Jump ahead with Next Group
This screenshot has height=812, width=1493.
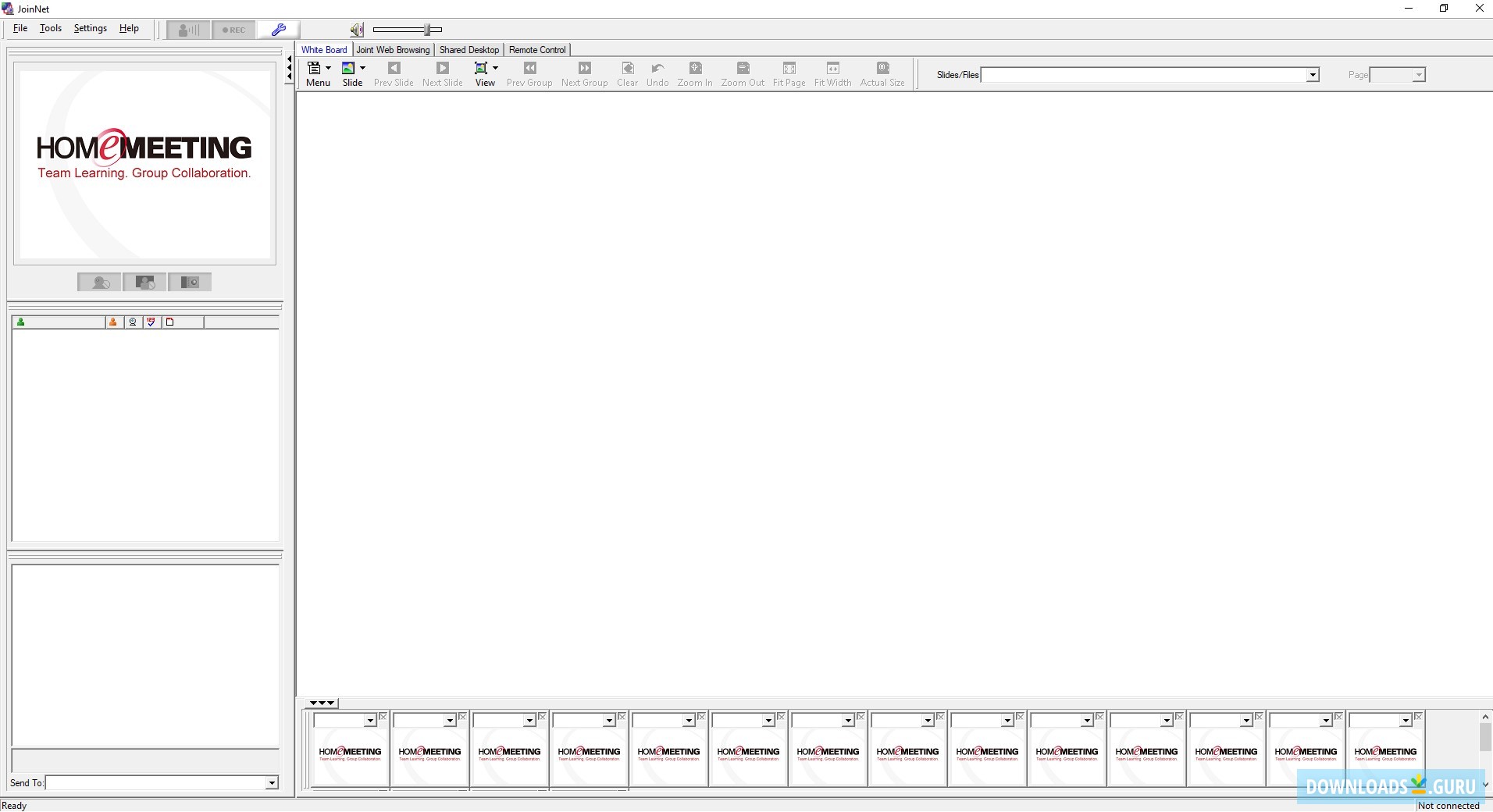[x=584, y=74]
